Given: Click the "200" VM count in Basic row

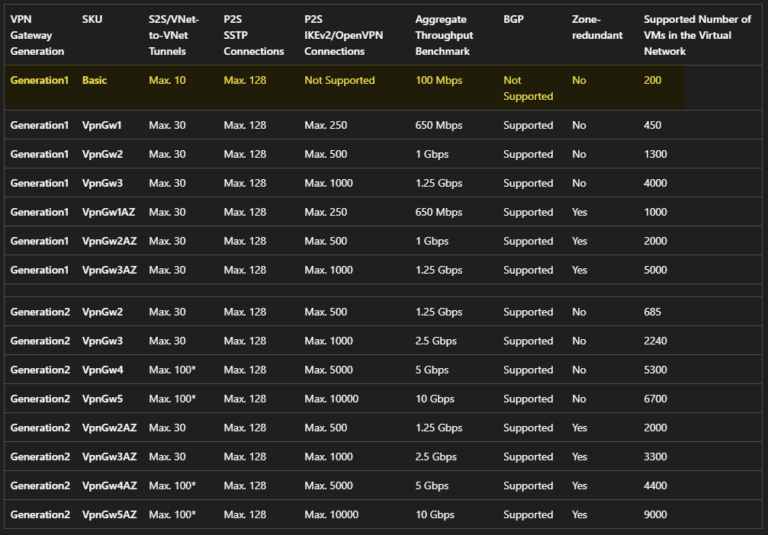Looking at the screenshot, I should (x=652, y=80).
